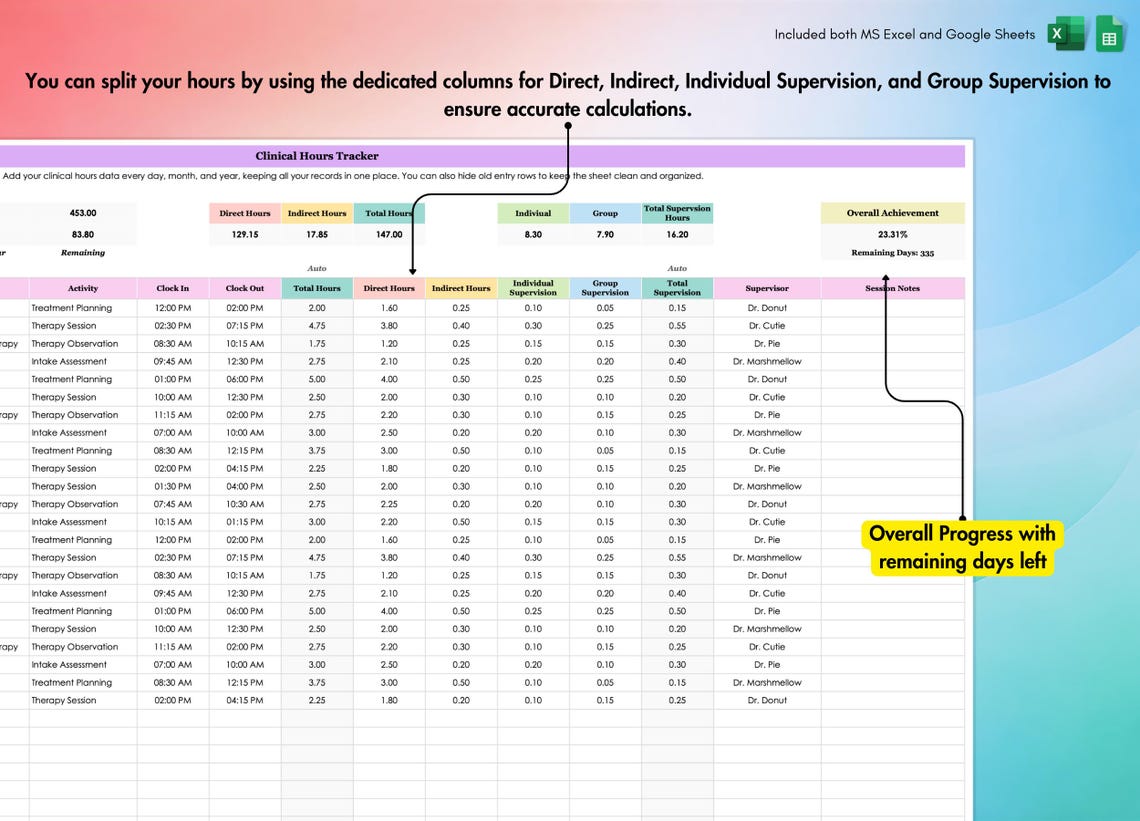Select Dr. Cutie in the 11:15 AM row
Screen dimensions: 1140x821
pos(767,646)
